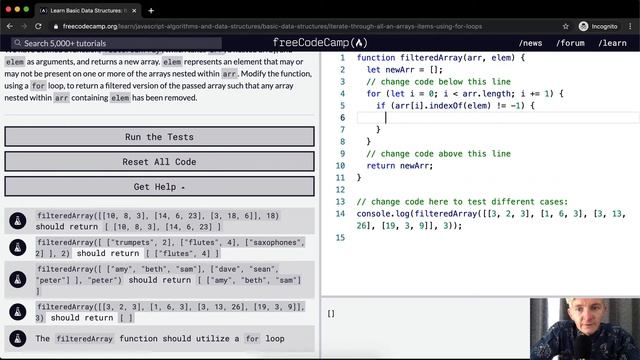Click the lock icon in the address bar
This screenshot has width=640, height=360.
56,26
